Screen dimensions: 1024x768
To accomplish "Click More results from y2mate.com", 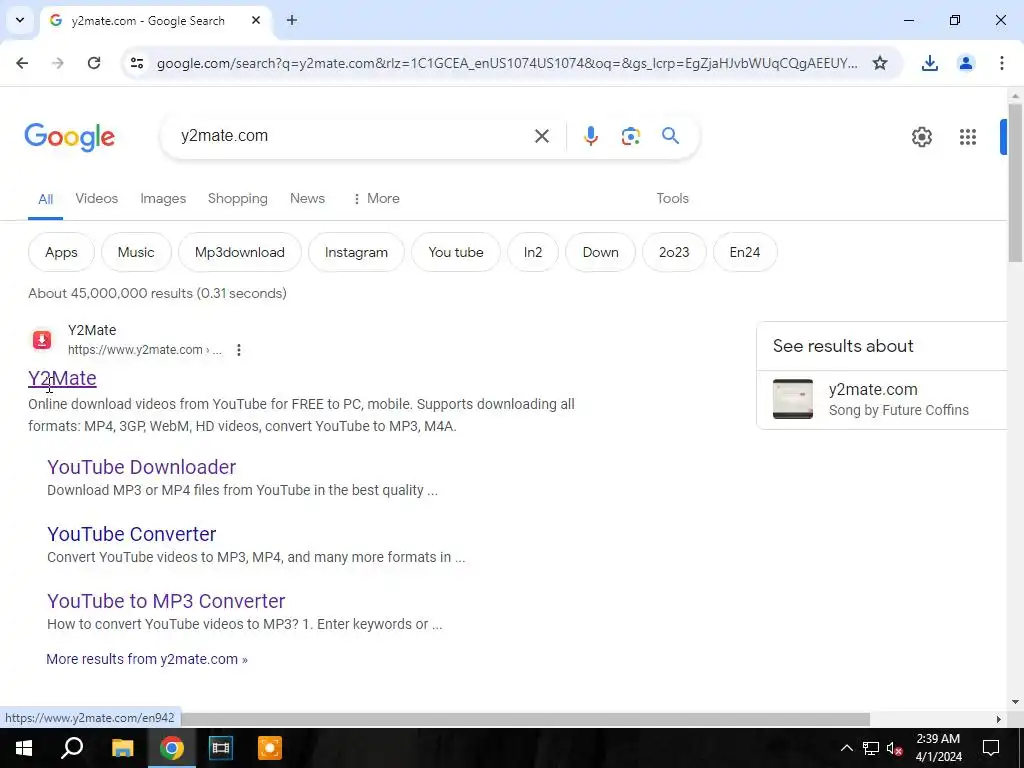I will coord(147,659).
